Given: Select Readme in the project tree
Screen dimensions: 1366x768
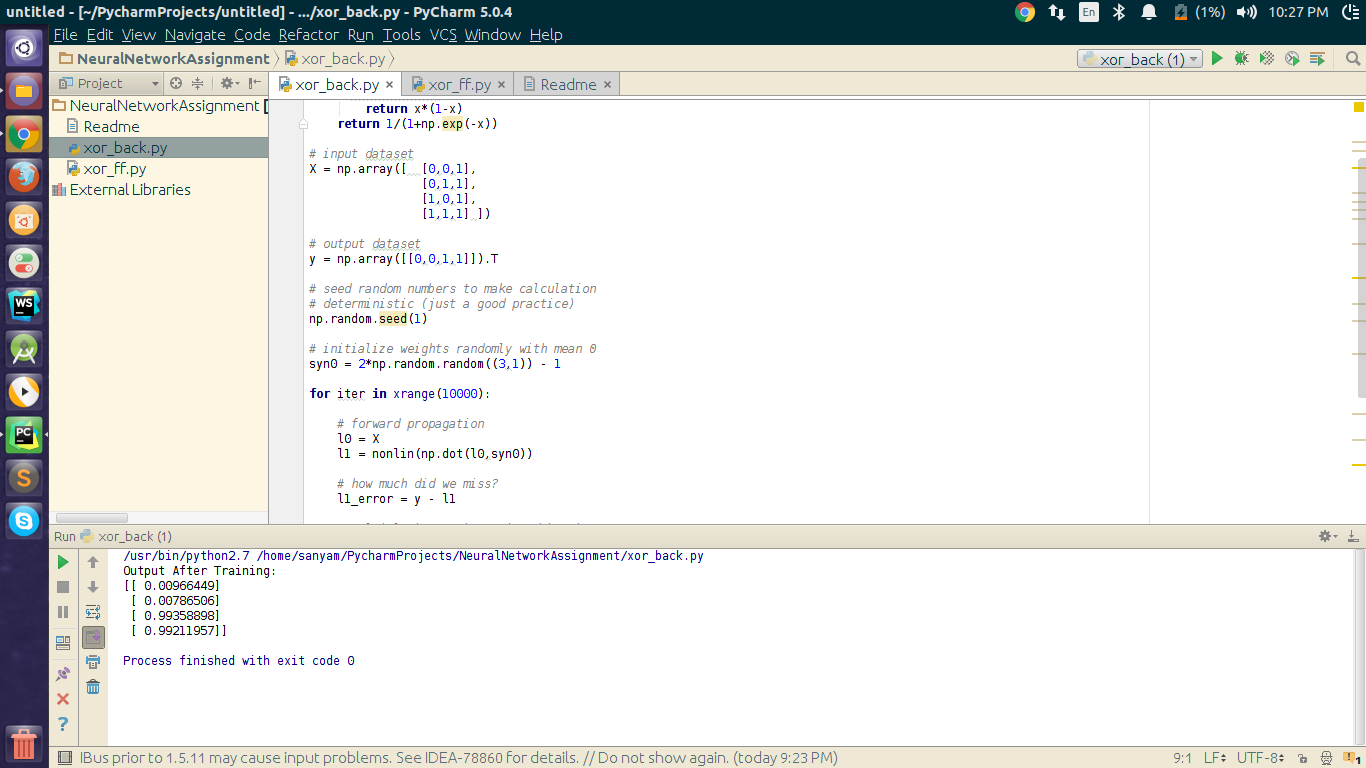Looking at the screenshot, I should point(112,126).
